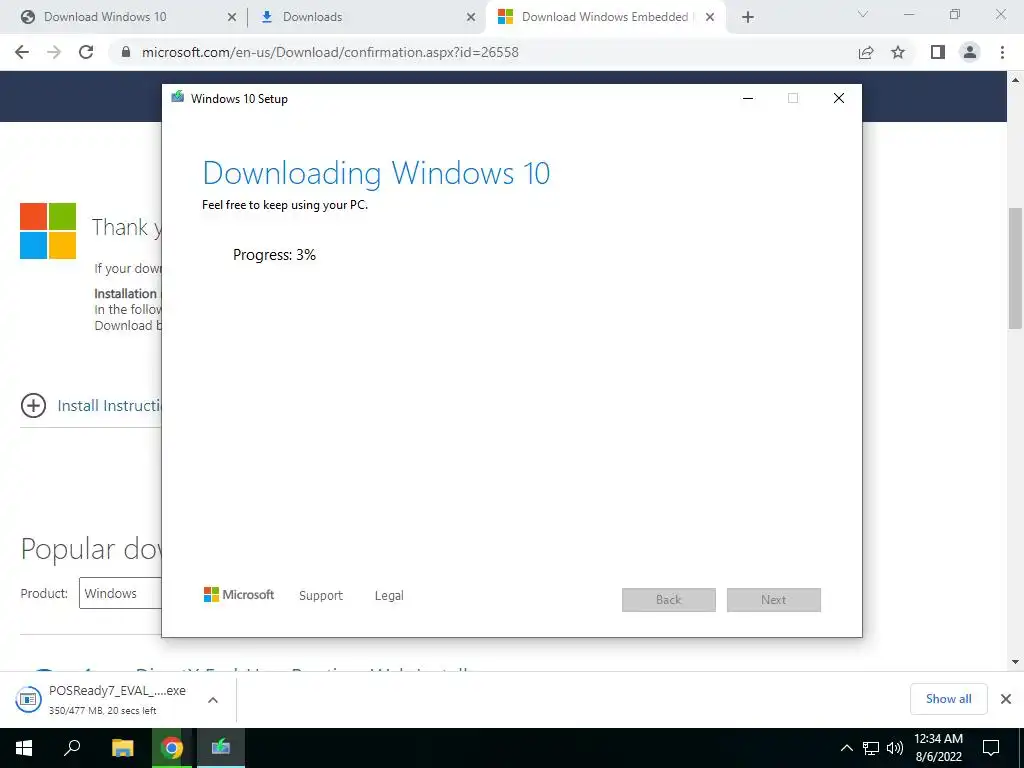Open the notification center icon

pos(991,748)
